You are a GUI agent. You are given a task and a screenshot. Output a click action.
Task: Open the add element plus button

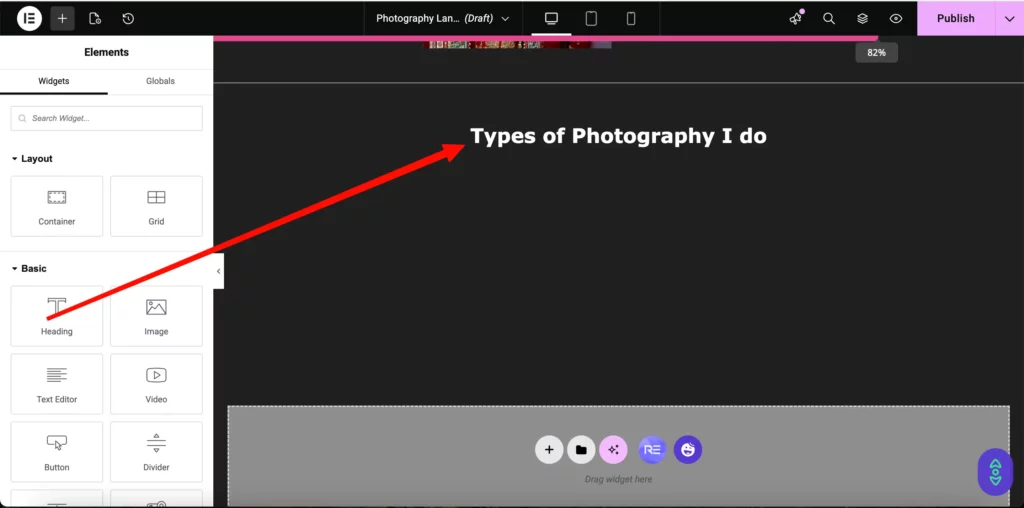tap(63, 18)
